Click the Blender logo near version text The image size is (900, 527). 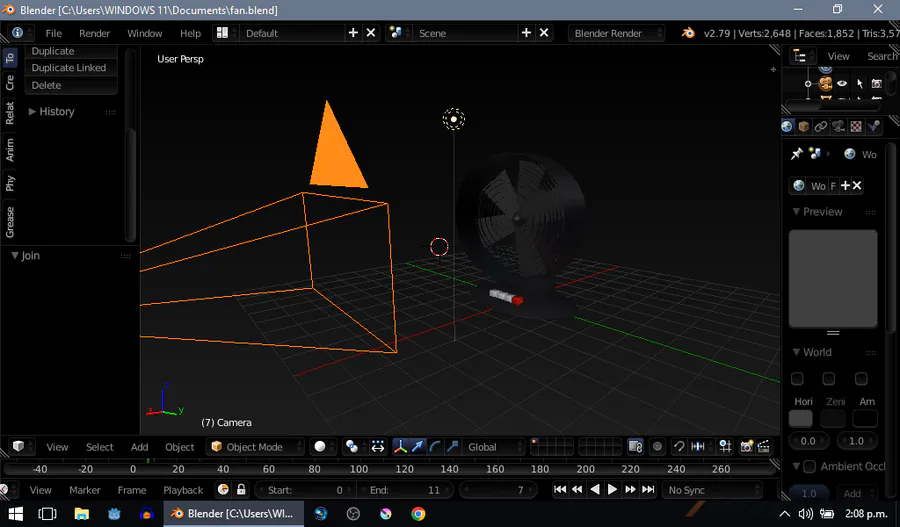(688, 33)
